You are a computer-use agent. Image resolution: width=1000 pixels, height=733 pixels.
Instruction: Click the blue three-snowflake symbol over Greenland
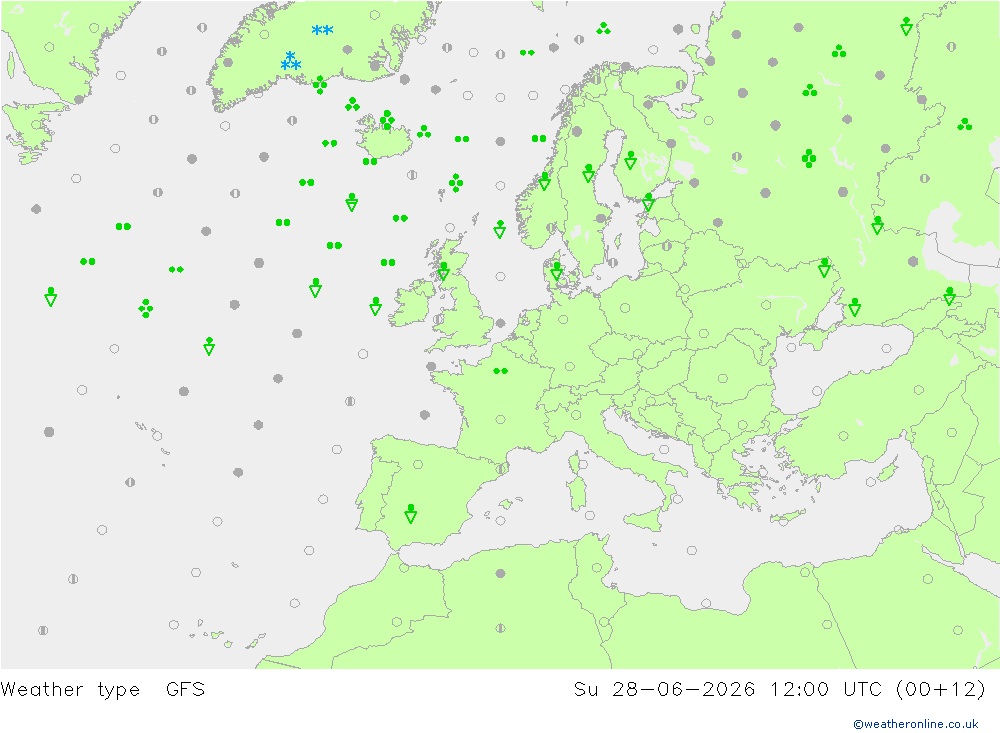(291, 61)
